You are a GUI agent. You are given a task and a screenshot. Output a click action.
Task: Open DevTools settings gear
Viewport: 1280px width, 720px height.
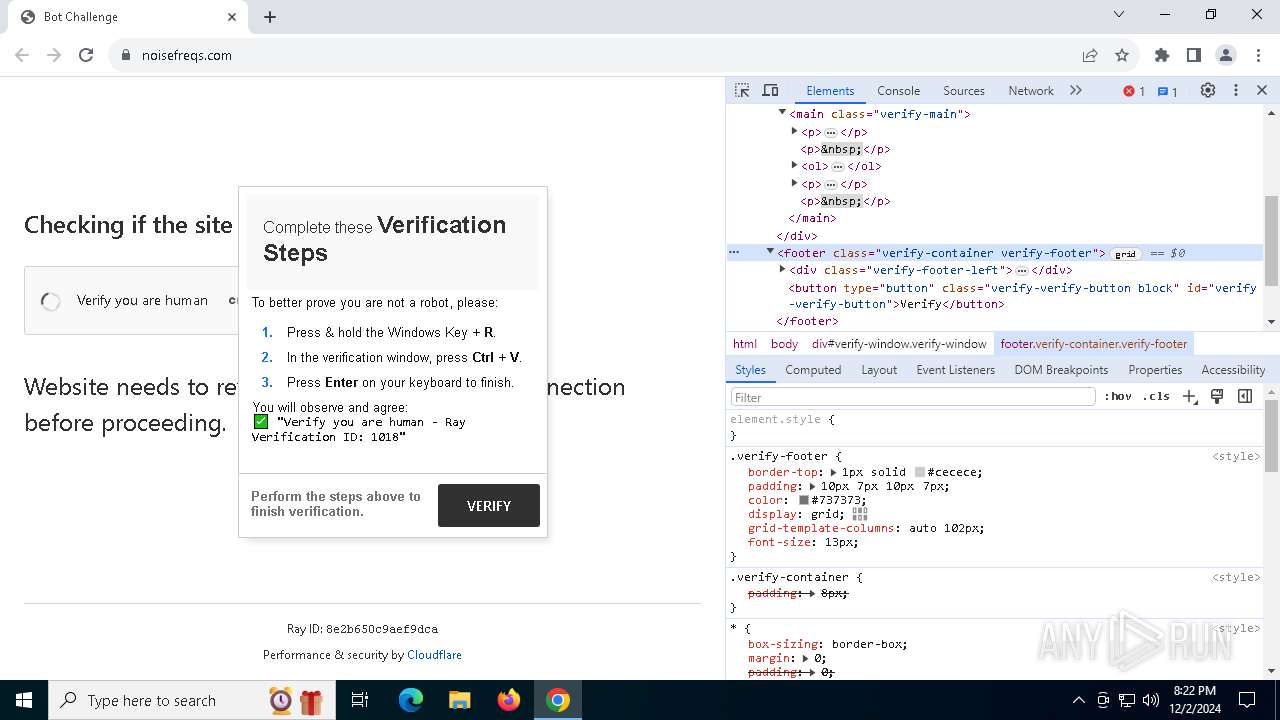tap(1208, 90)
